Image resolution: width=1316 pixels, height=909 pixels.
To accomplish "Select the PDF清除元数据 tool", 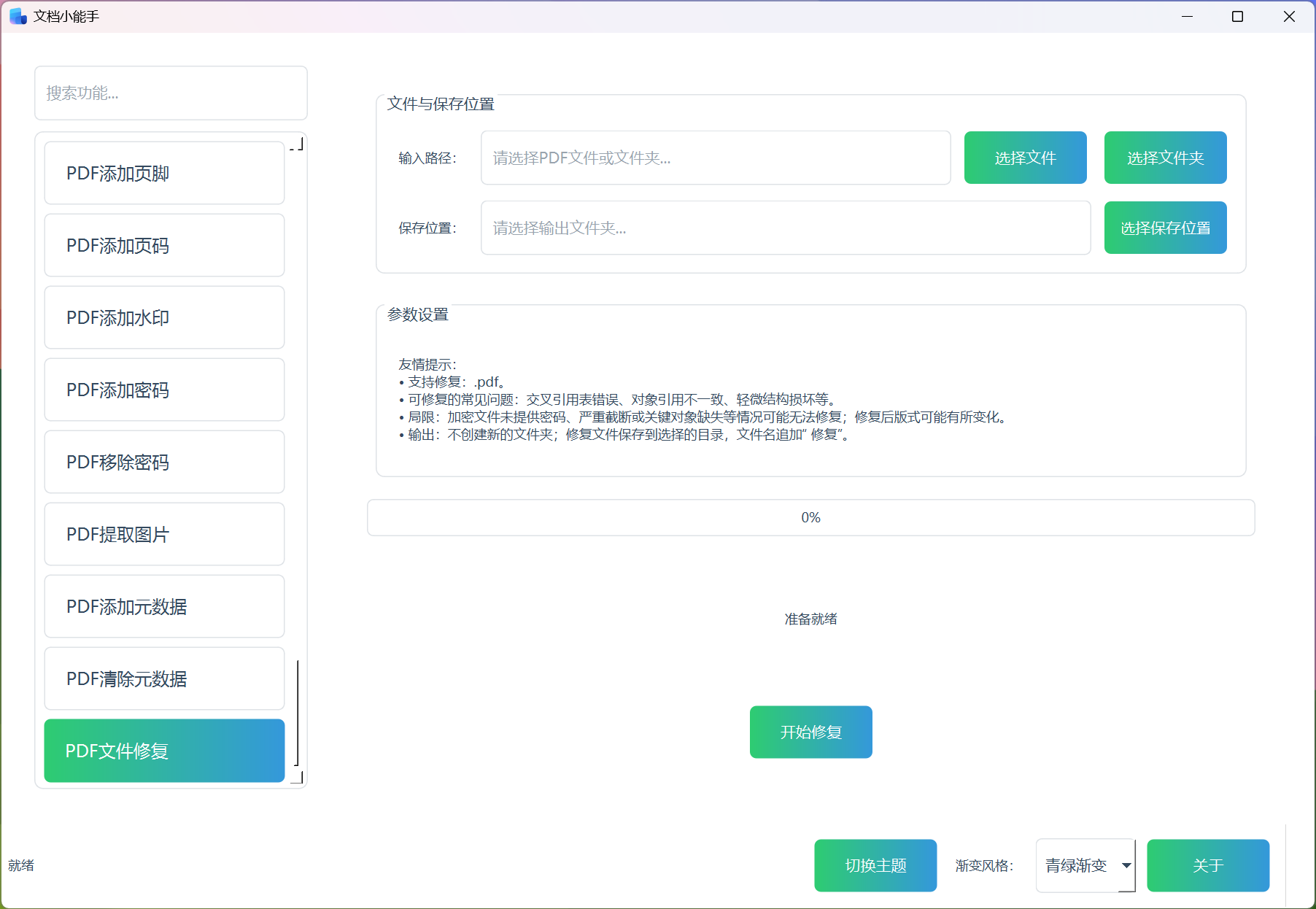I will pos(163,678).
